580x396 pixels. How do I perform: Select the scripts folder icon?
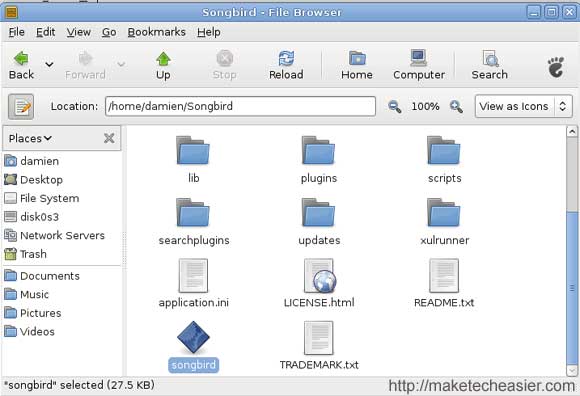[444, 150]
